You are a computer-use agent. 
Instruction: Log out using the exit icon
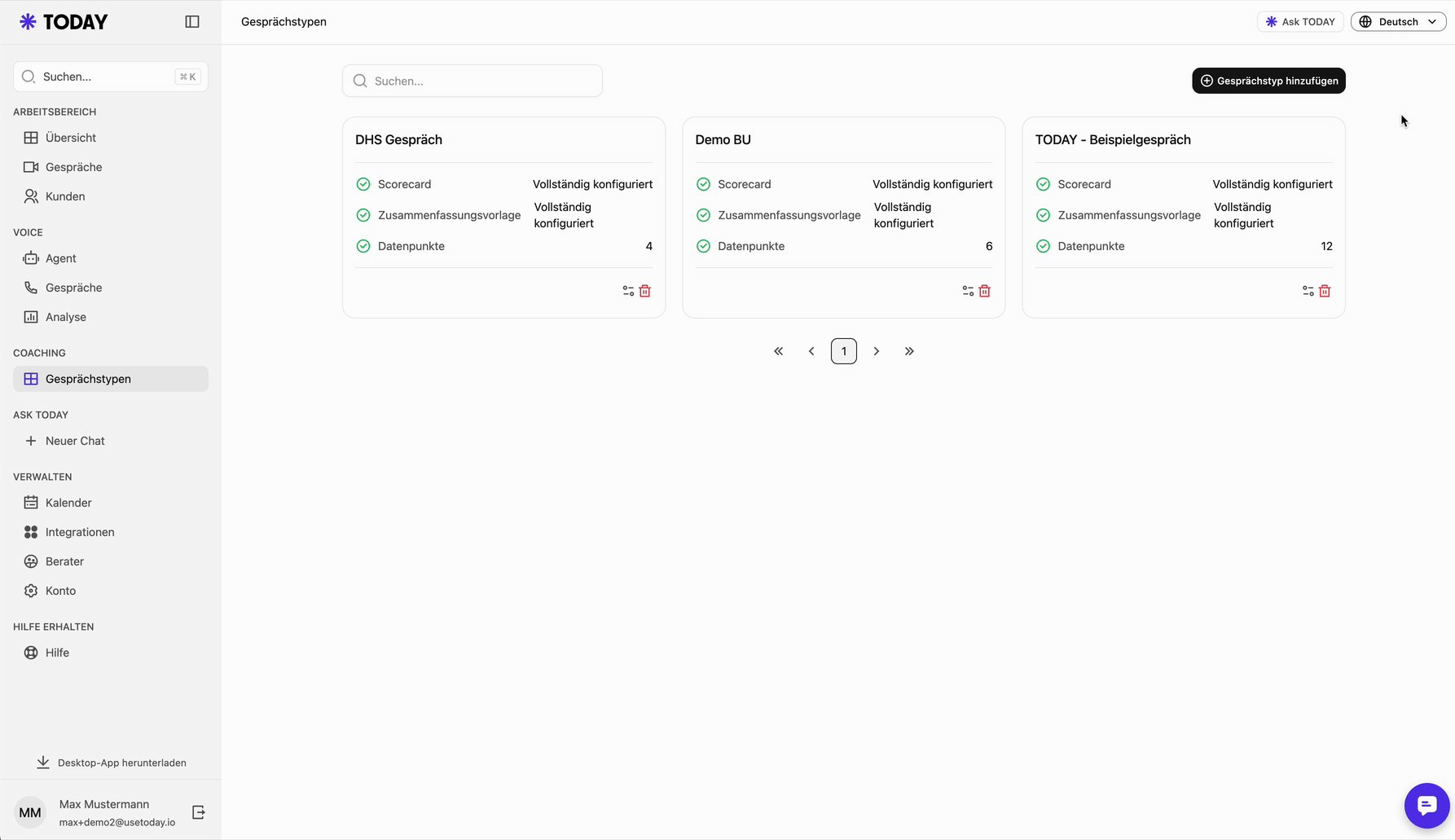199,812
